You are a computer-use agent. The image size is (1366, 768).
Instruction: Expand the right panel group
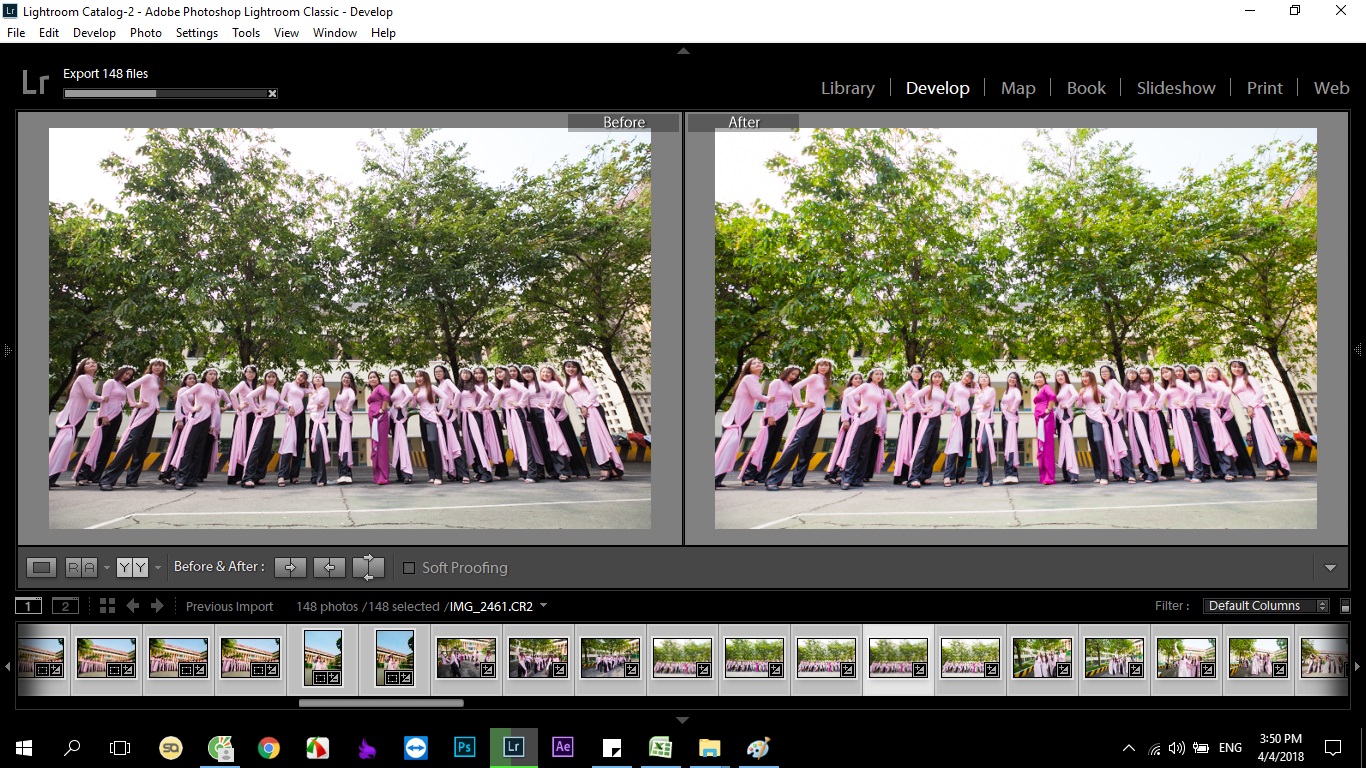pyautogui.click(x=1358, y=350)
